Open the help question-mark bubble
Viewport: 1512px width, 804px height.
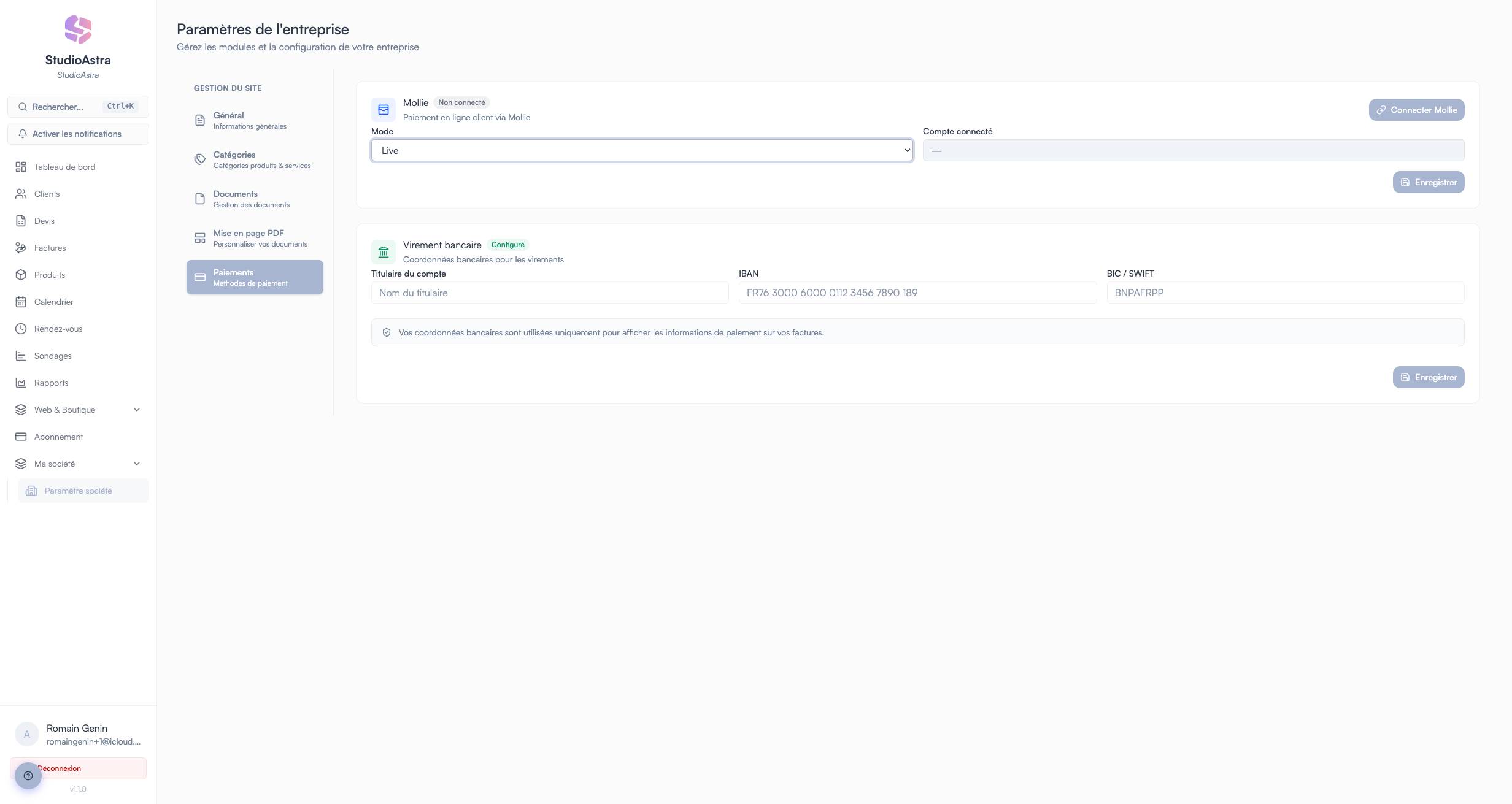pyautogui.click(x=28, y=775)
